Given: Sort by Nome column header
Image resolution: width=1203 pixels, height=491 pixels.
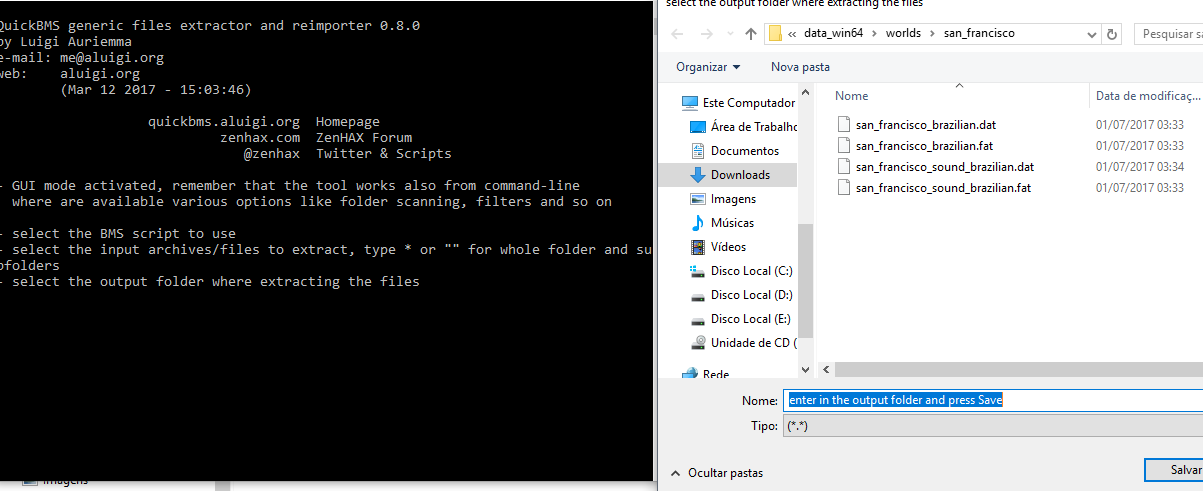Looking at the screenshot, I should pyautogui.click(x=852, y=96).
